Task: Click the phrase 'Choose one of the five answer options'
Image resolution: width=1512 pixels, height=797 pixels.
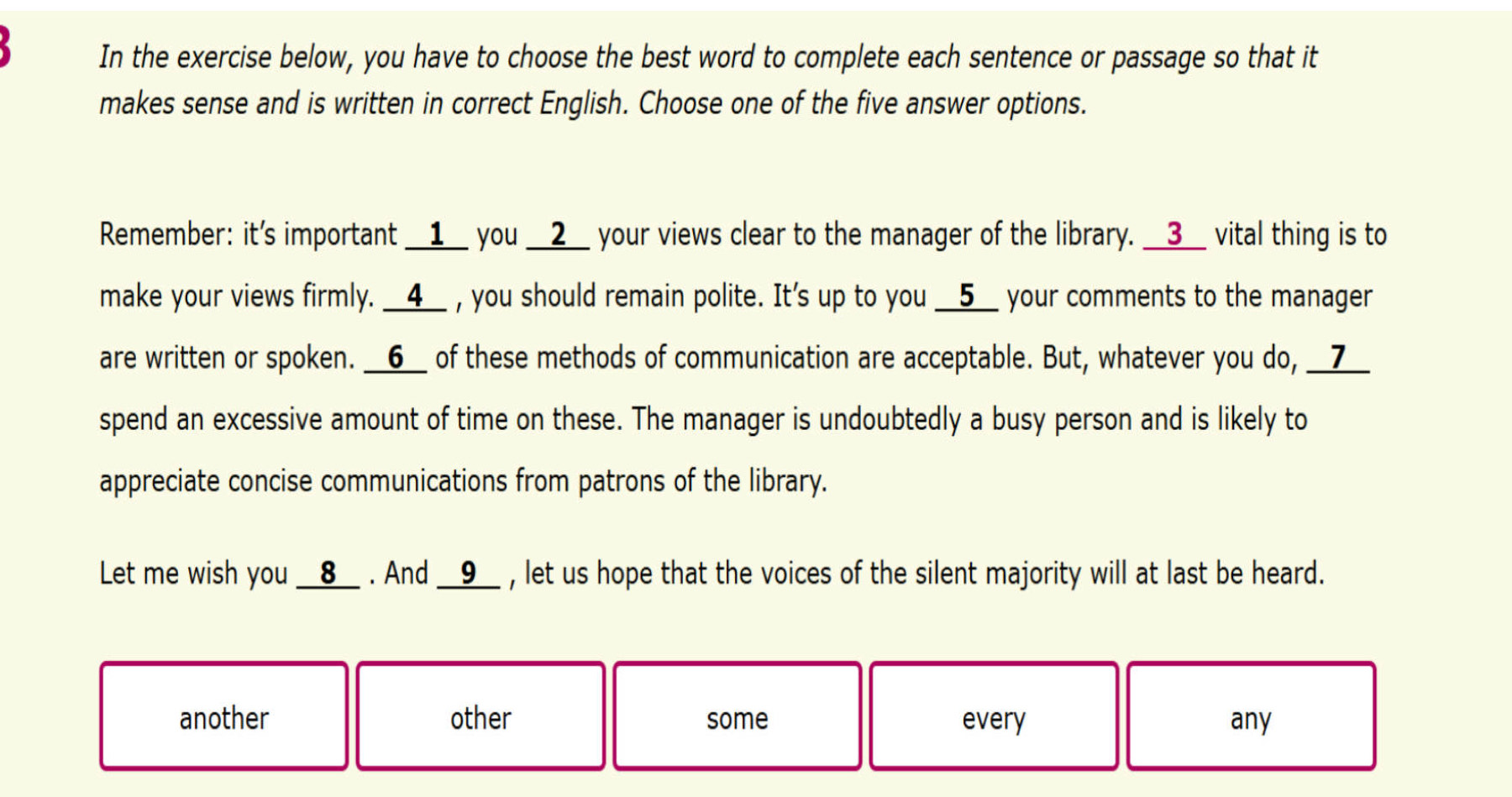Action: point(862,104)
